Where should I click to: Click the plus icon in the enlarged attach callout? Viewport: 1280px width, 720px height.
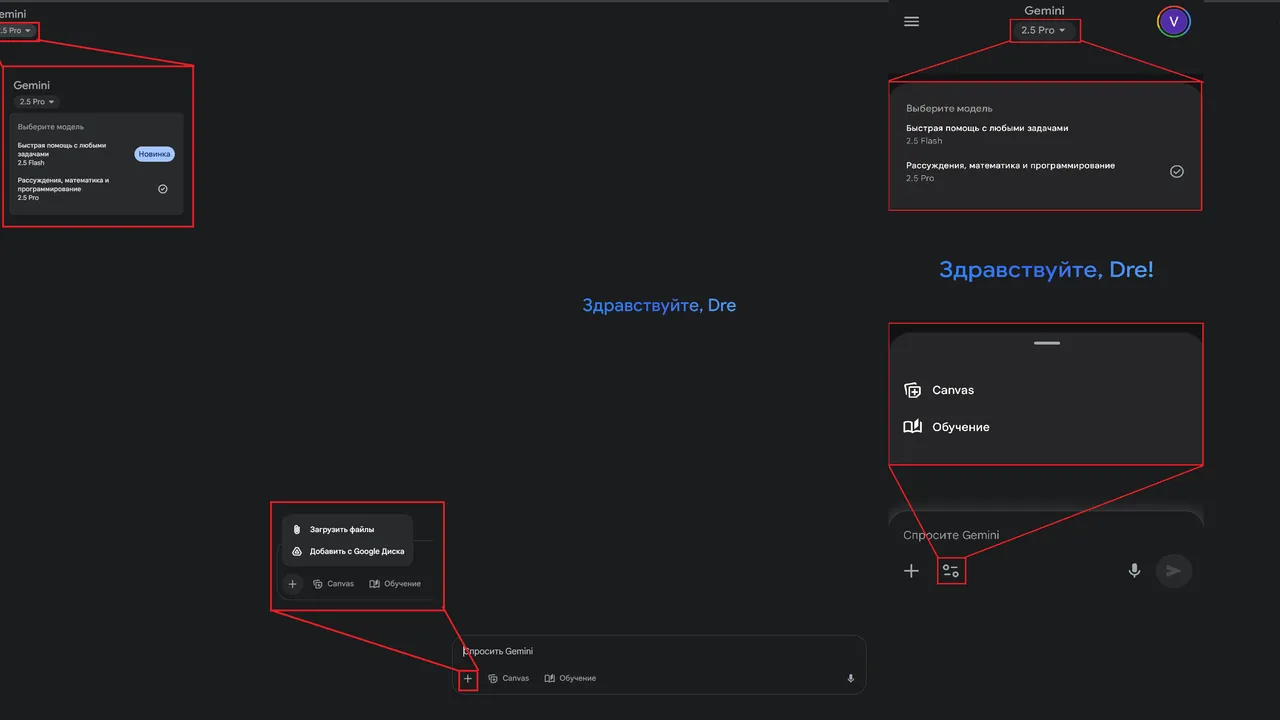[x=292, y=583]
